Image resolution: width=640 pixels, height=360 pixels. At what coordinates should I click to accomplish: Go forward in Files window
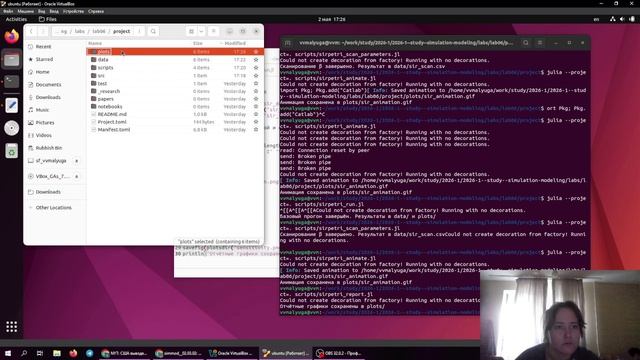coord(42,31)
